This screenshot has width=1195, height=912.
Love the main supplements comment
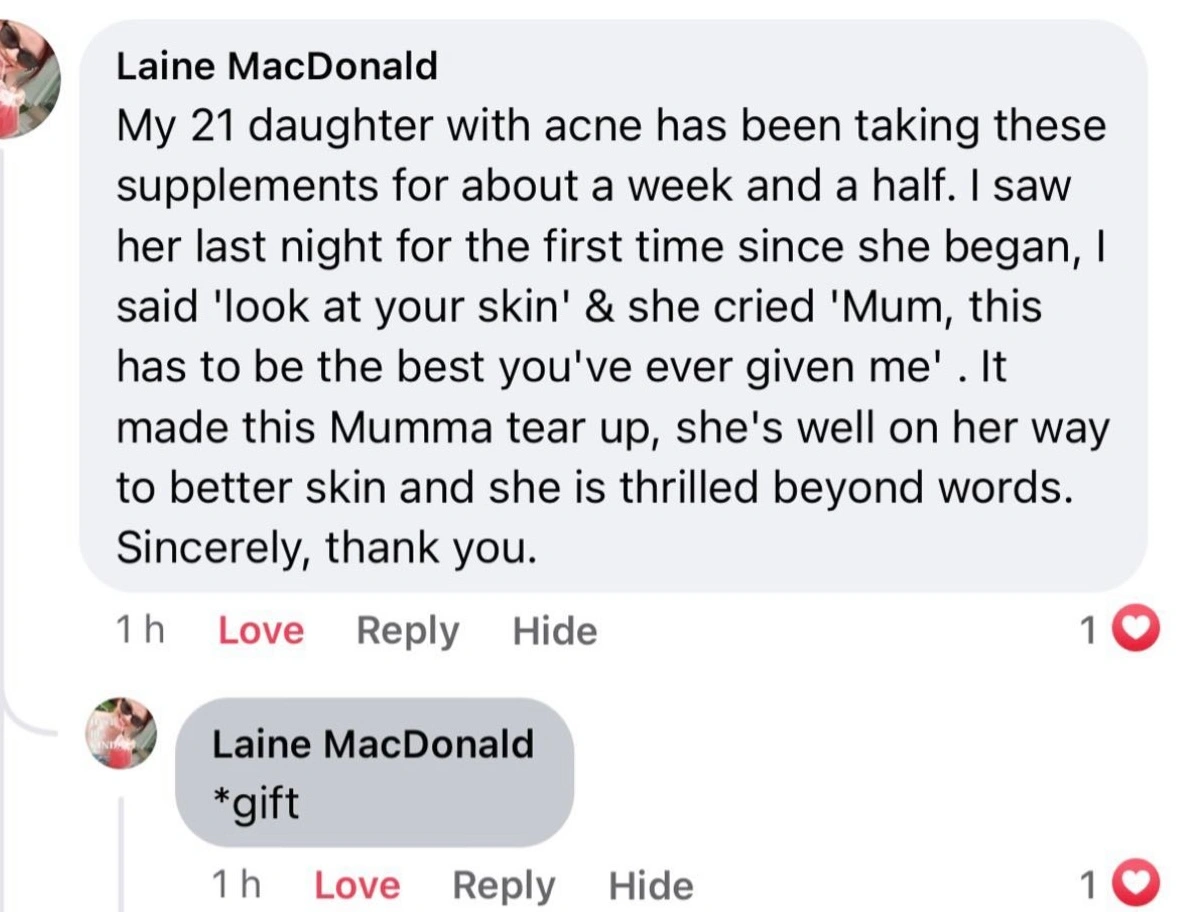[x=260, y=631]
